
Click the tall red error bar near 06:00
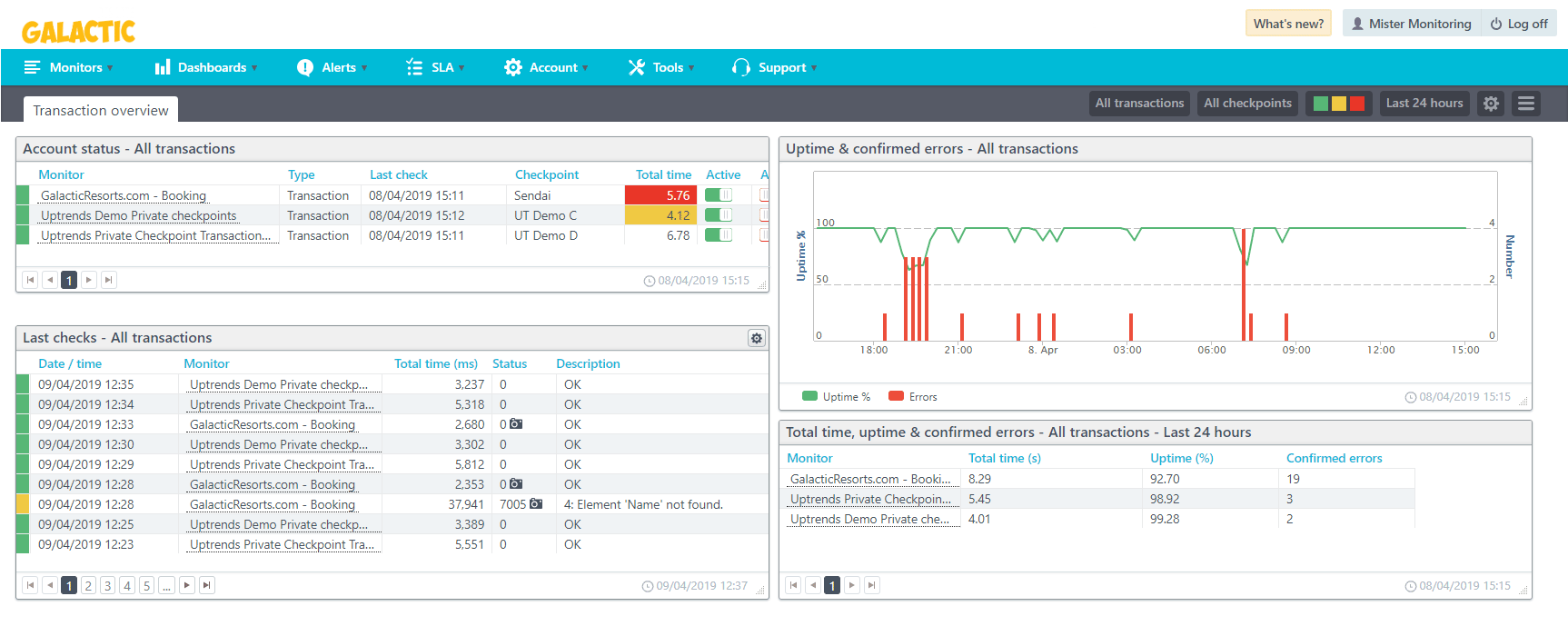1244,286
